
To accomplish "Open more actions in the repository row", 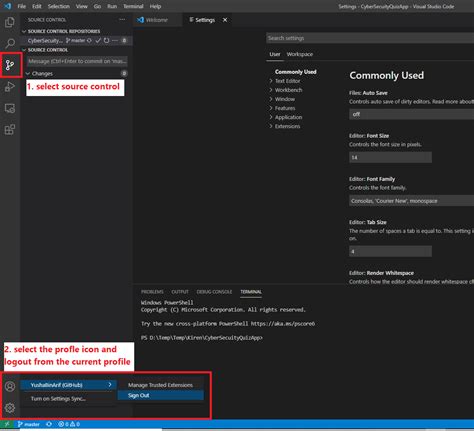I will [x=115, y=41].
